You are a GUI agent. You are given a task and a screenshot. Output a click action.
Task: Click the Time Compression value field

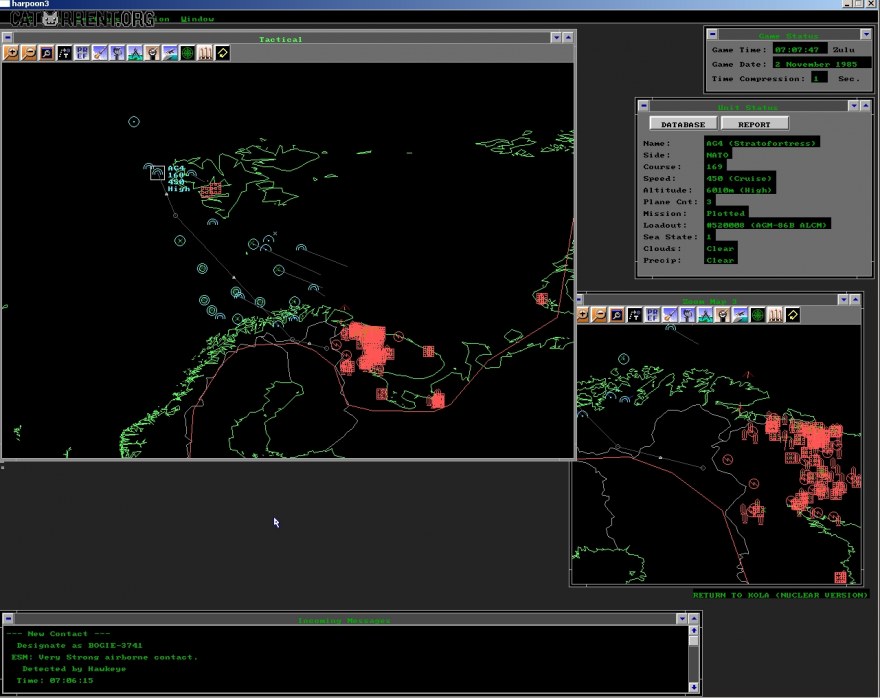coord(819,78)
